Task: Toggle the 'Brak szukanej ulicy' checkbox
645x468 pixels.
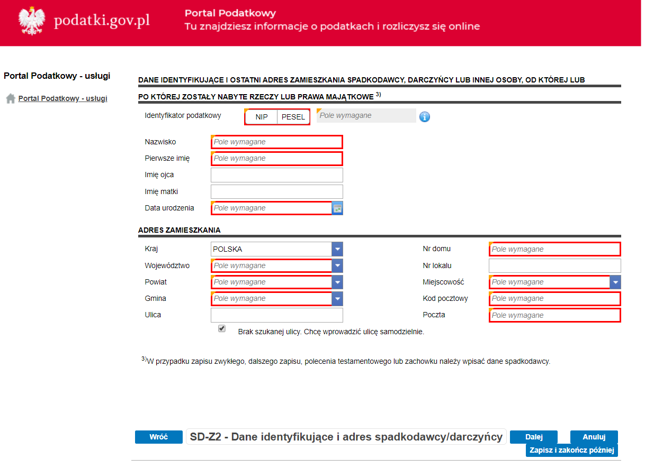Action: point(222,328)
